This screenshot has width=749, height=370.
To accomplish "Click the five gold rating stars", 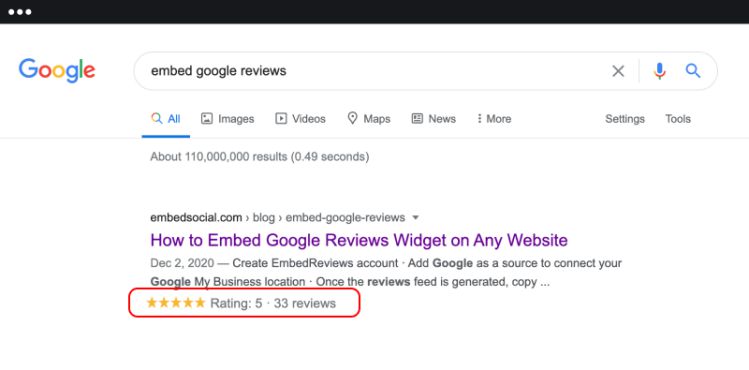I will 176,303.
